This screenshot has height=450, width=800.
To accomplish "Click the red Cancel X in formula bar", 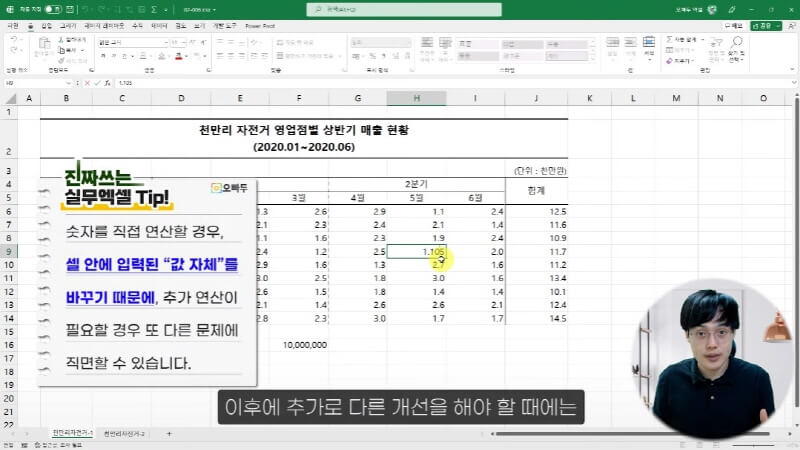I will pos(87,83).
